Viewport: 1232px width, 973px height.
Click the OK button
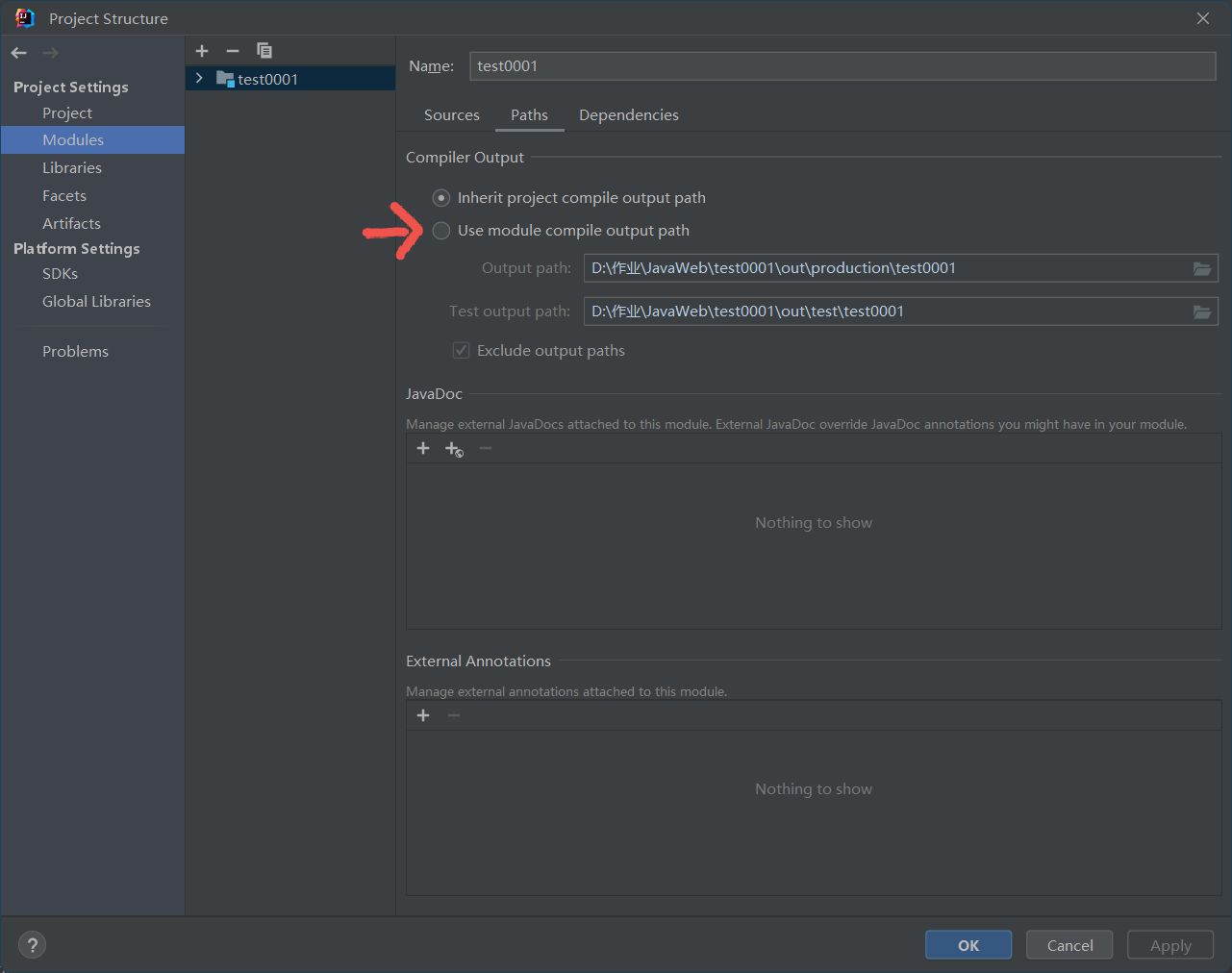point(968,945)
